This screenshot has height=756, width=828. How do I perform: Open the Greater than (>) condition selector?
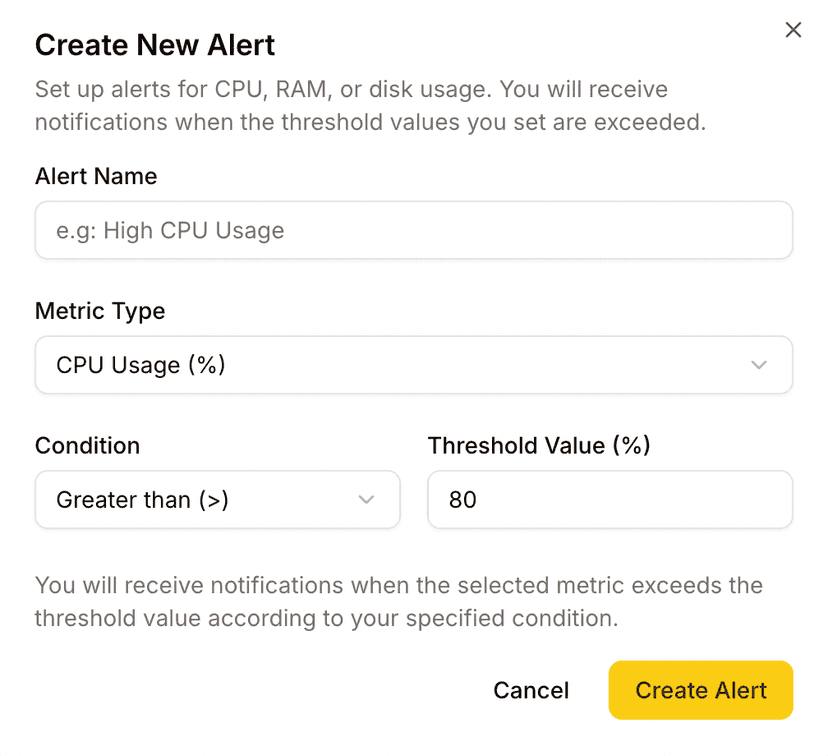pyautogui.click(x=217, y=500)
